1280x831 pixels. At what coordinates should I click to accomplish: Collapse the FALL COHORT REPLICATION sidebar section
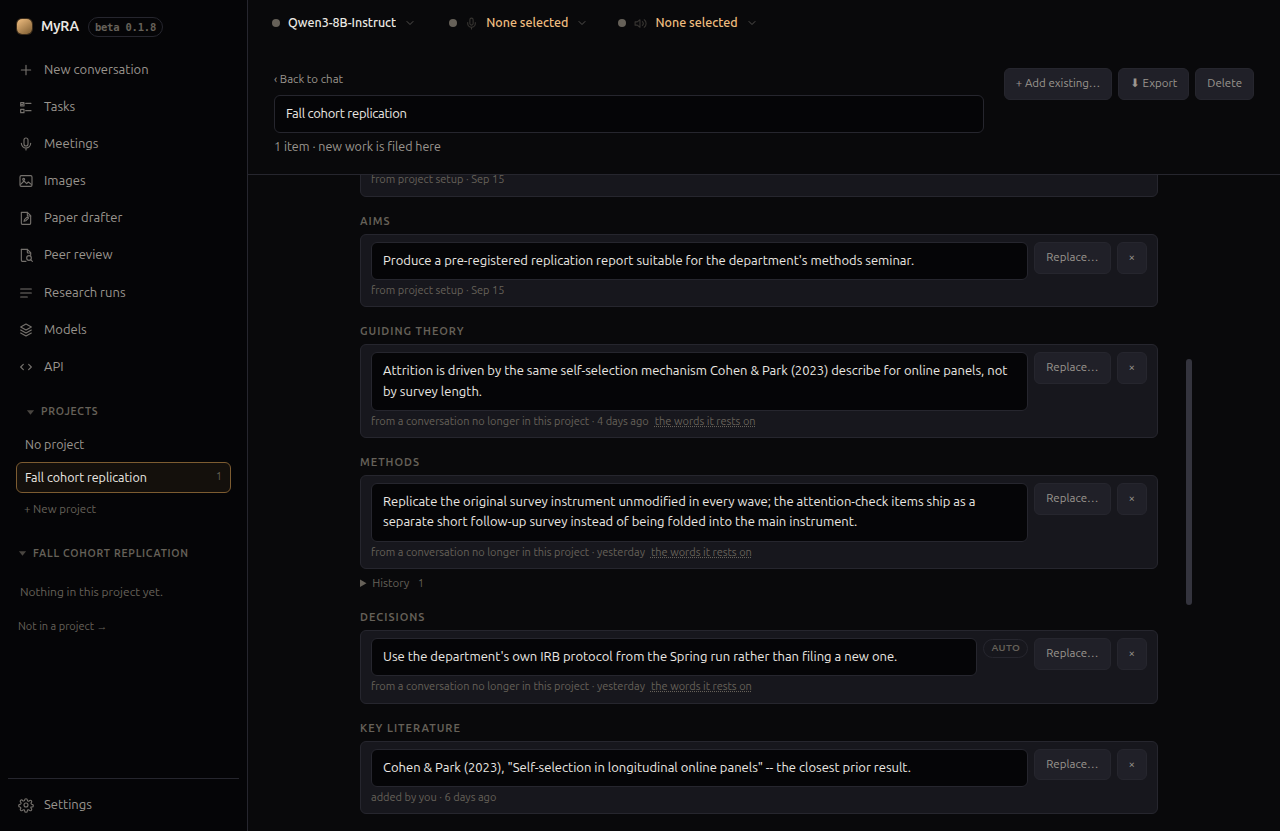click(103, 553)
